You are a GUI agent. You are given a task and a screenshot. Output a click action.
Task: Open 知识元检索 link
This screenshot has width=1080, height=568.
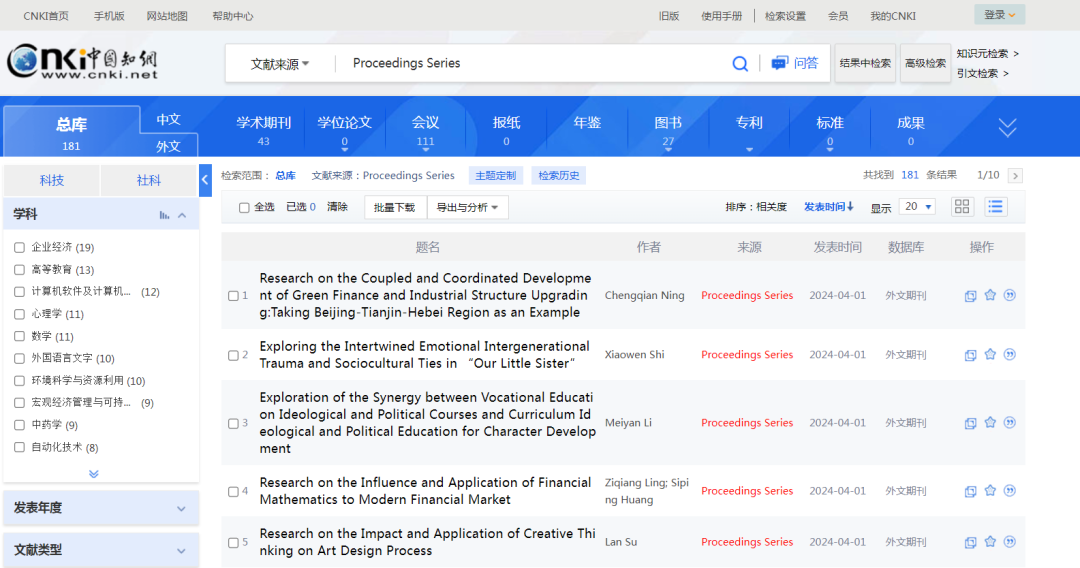988,53
